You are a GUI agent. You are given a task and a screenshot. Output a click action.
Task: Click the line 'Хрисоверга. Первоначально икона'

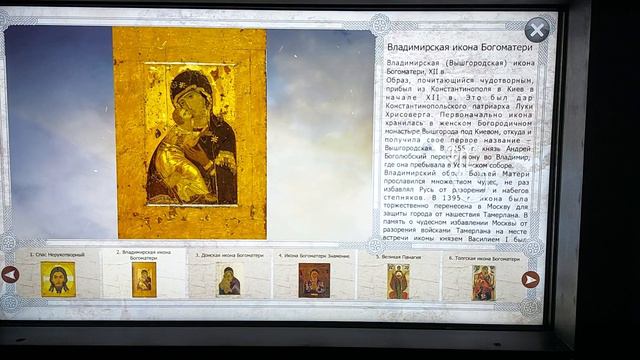(459, 115)
